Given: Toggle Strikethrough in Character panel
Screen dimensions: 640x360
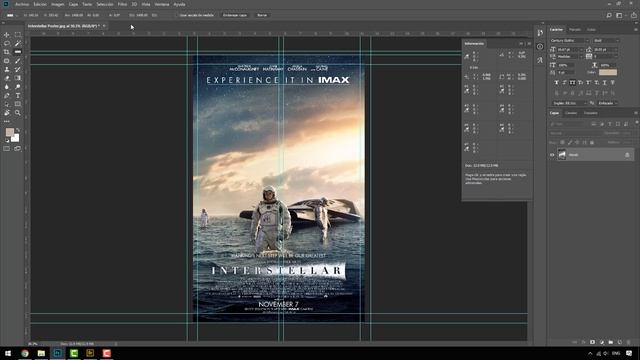Looking at the screenshot, I should [612, 82].
